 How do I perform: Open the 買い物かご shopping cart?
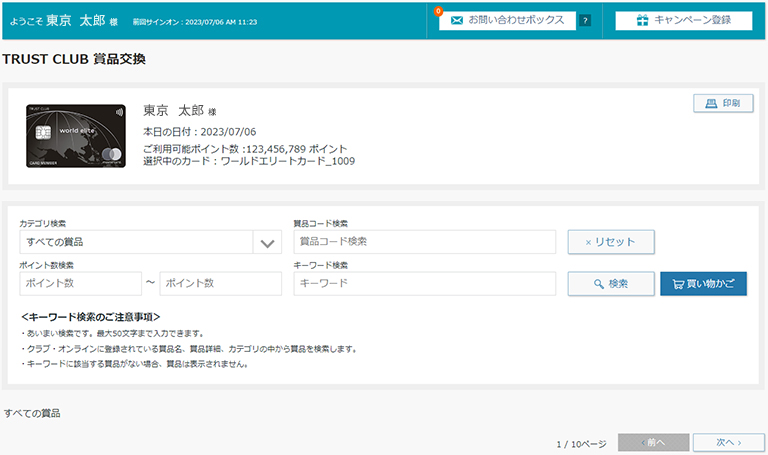point(703,284)
